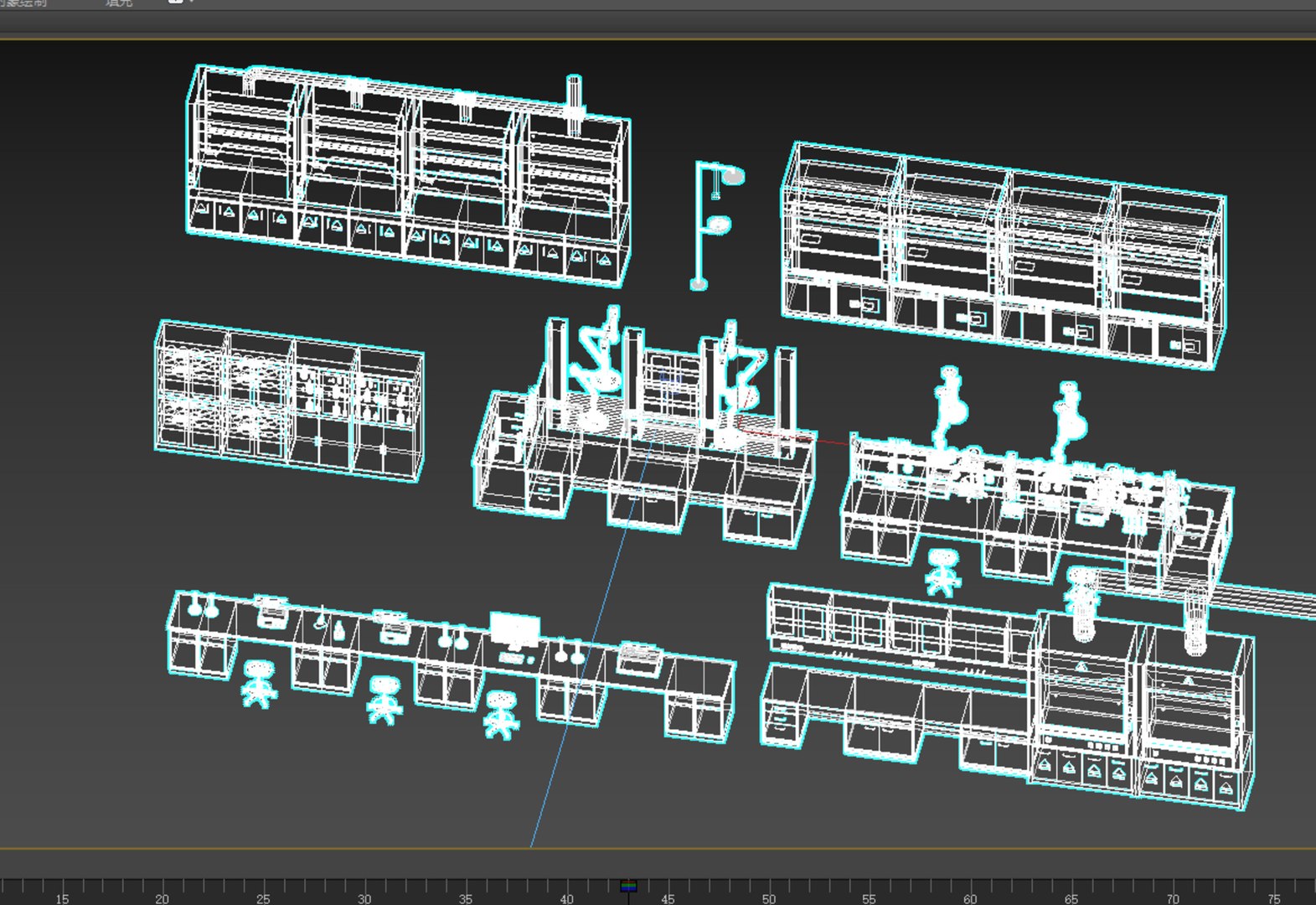Jump to frame 50 on the timeline
This screenshot has width=1316, height=905.
click(x=768, y=898)
